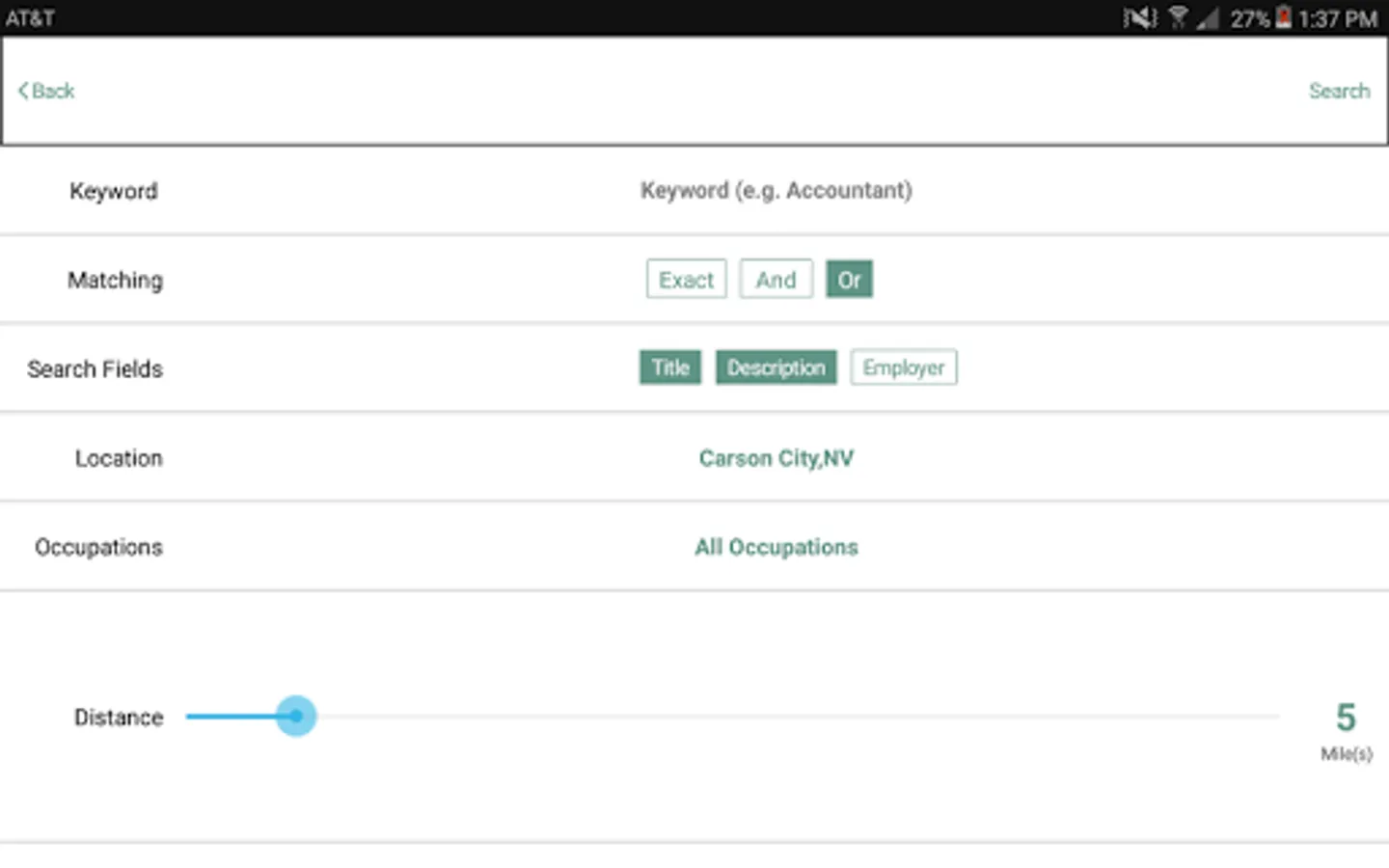1389x868 pixels.
Task: Tap the 1:37 PM clock
Action: point(1337,18)
